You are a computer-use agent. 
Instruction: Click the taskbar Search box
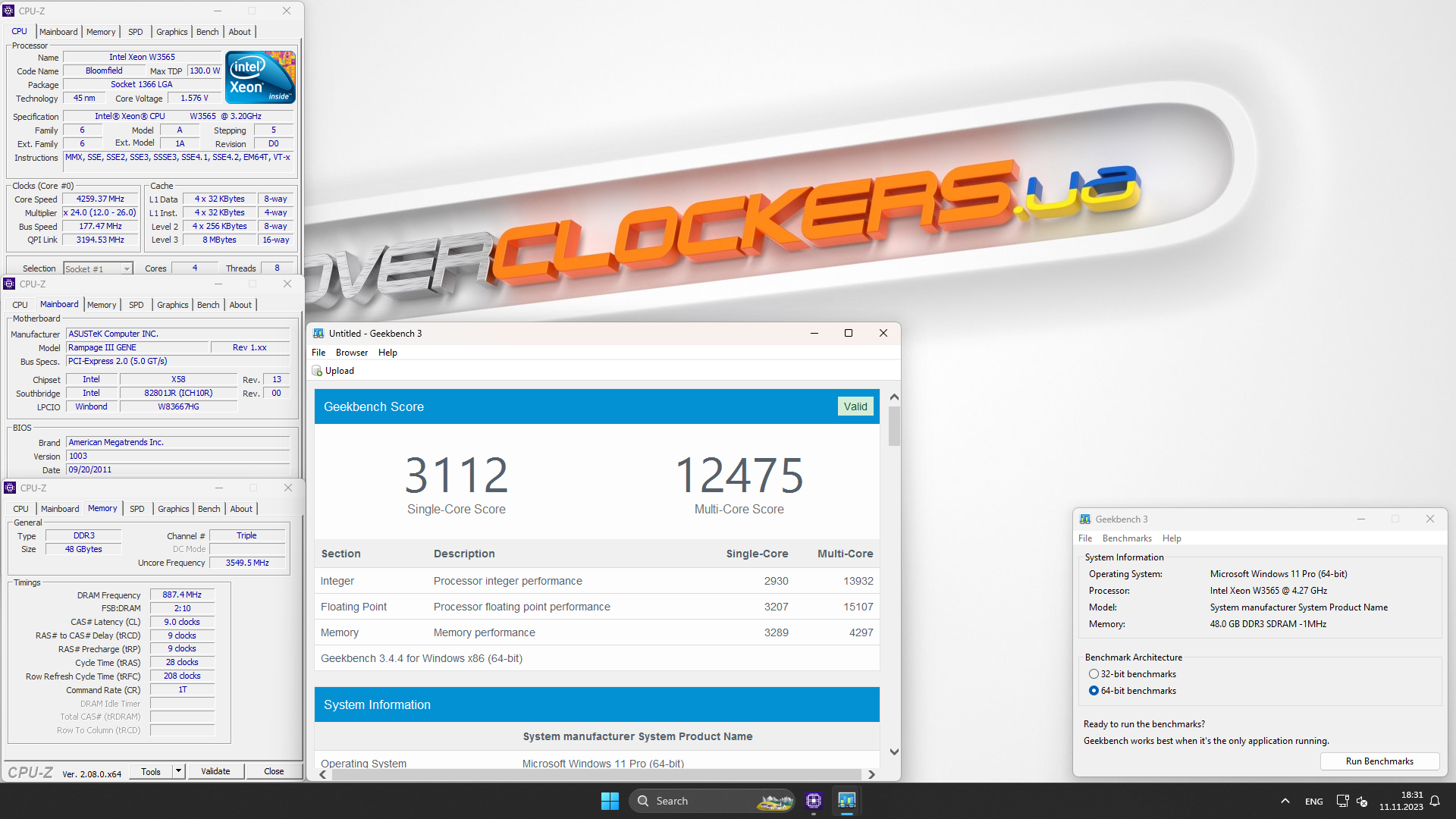(711, 801)
